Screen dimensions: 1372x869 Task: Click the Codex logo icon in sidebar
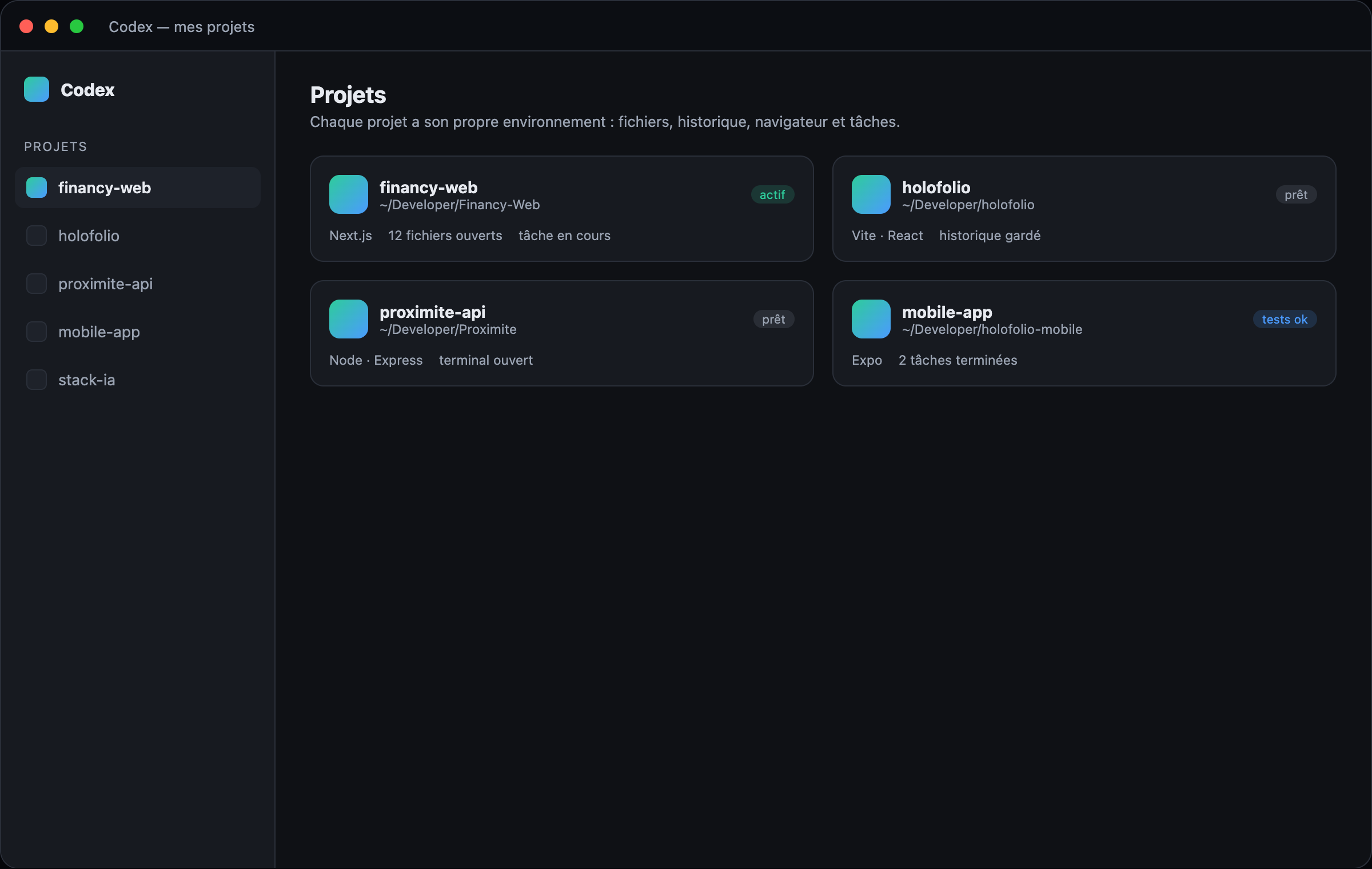pos(37,89)
